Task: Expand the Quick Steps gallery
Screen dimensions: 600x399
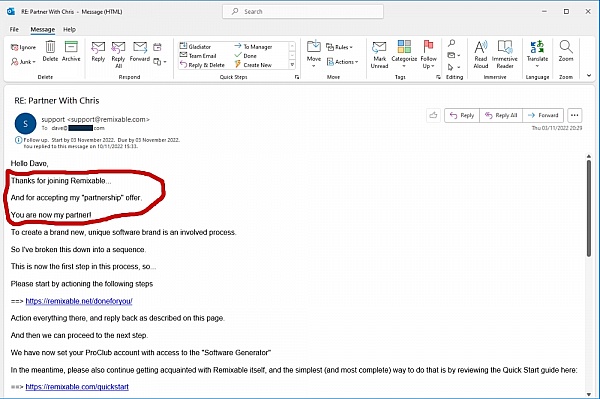Action: click(292, 65)
